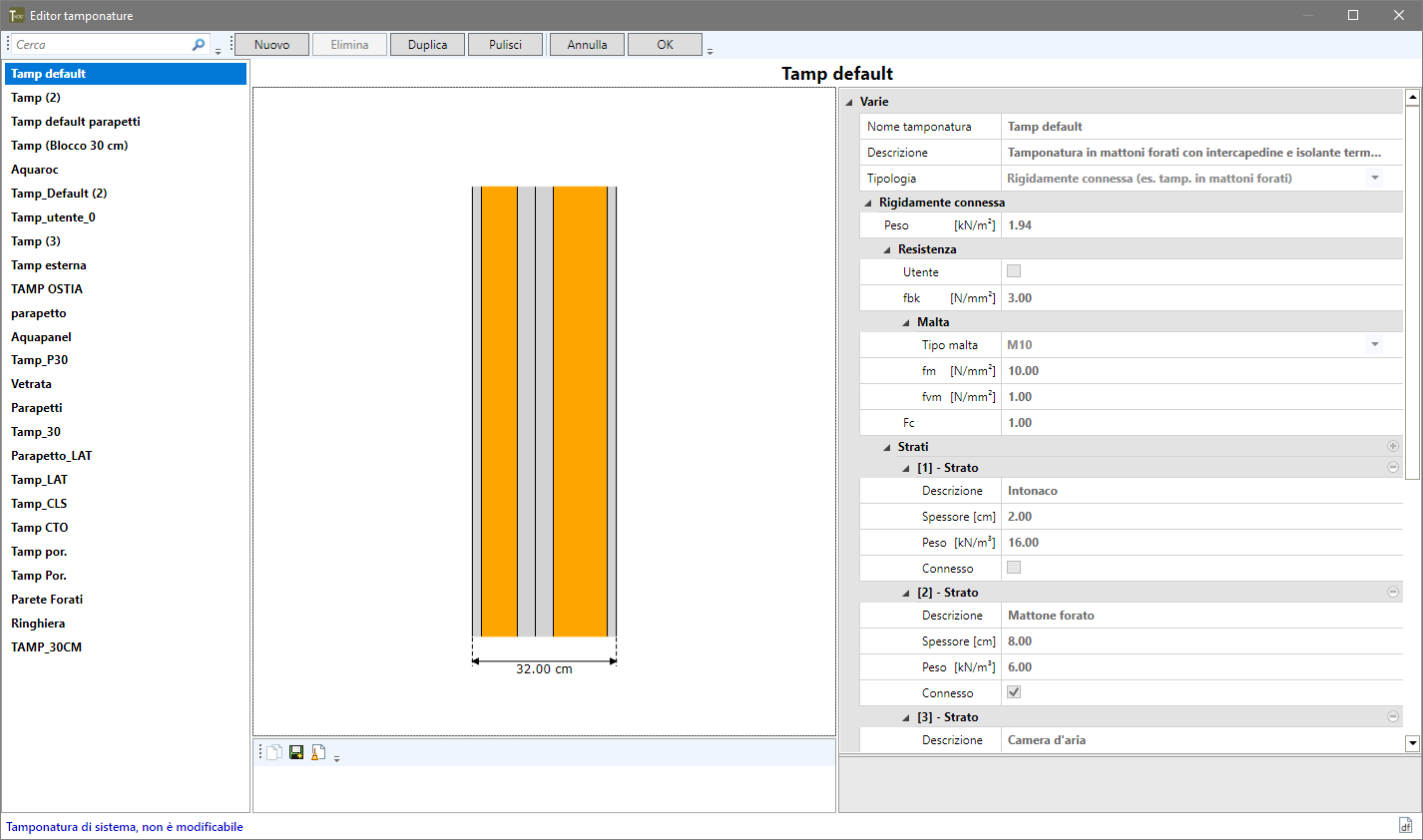Screen dimensions: 1423x840
Task: Click the add layer plus icon in Strati
Action: point(1393,446)
